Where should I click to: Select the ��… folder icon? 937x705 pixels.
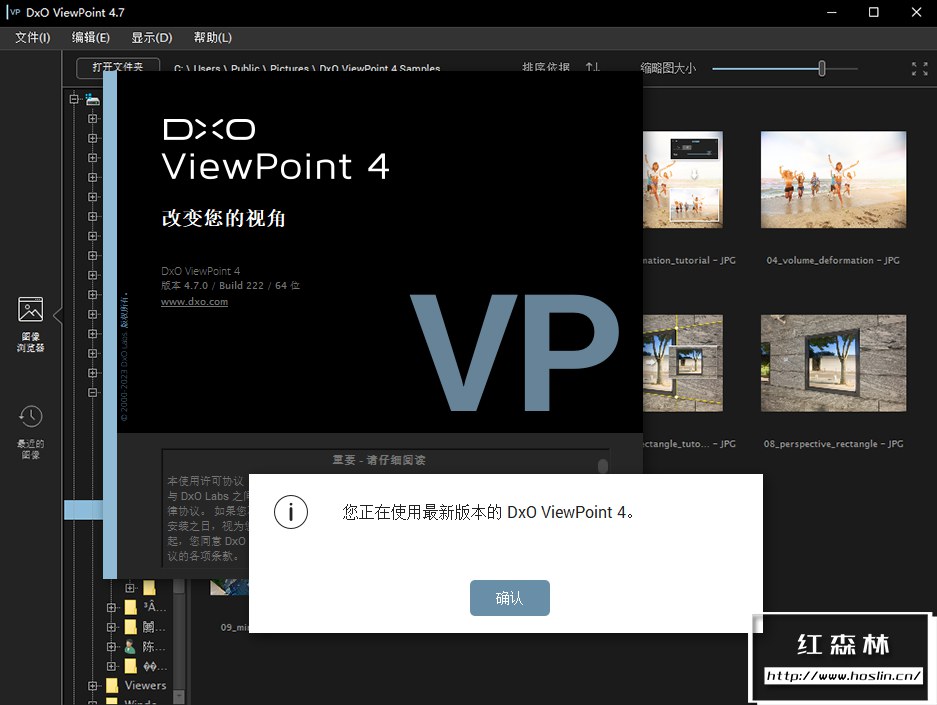coord(130,666)
